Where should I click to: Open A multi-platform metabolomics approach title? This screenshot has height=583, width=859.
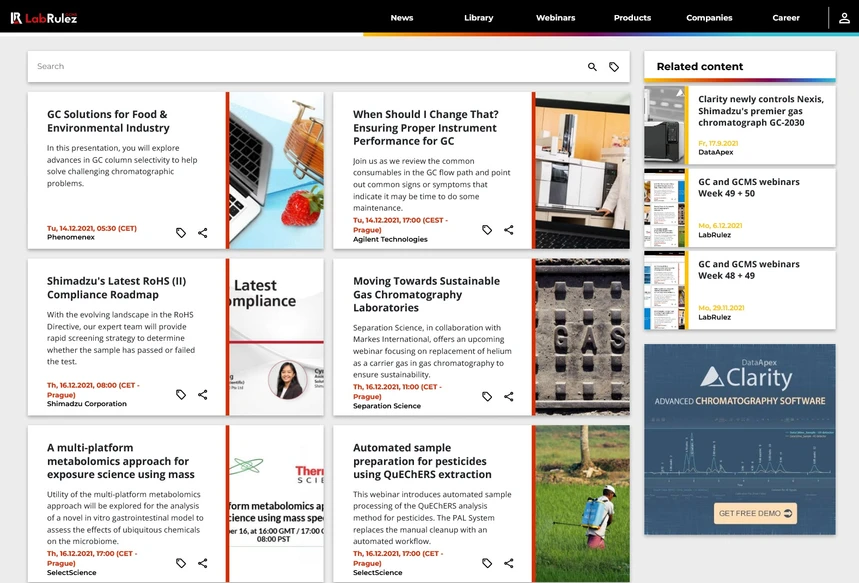coord(121,461)
